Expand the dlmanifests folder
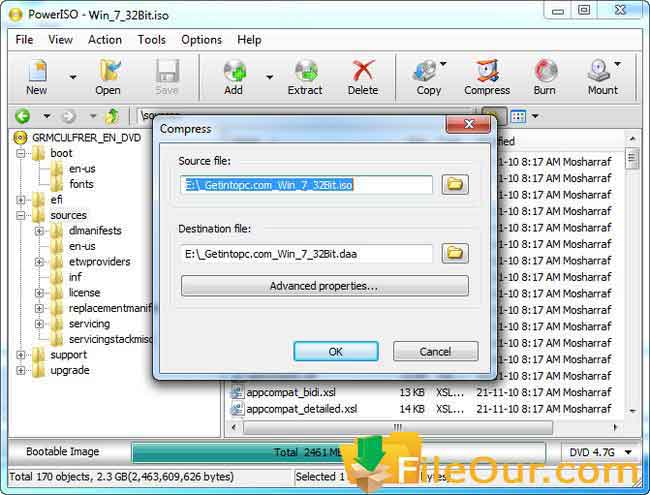The width and height of the screenshot is (650, 495). coord(39,231)
